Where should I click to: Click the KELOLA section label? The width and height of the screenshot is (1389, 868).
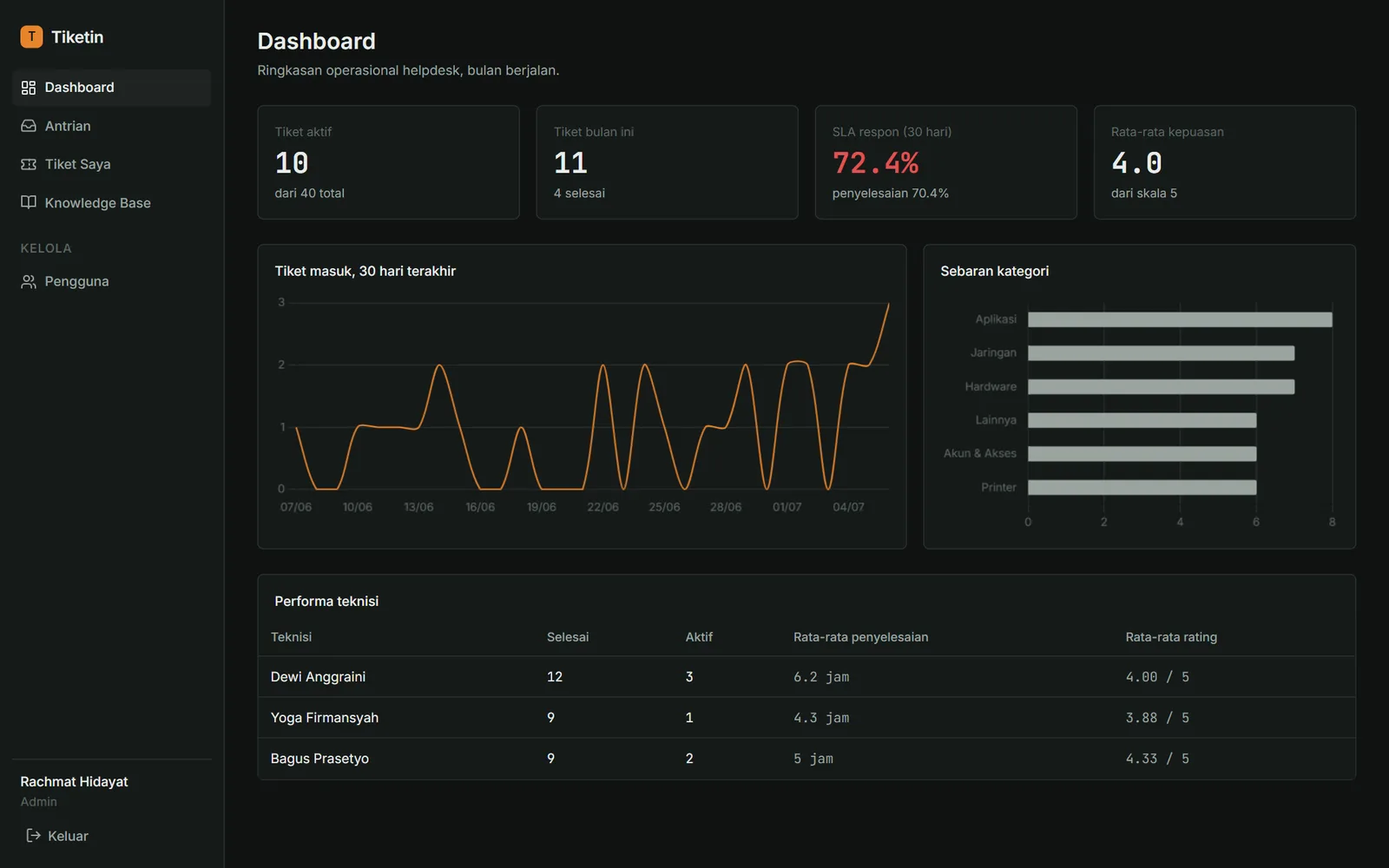pyautogui.click(x=46, y=248)
